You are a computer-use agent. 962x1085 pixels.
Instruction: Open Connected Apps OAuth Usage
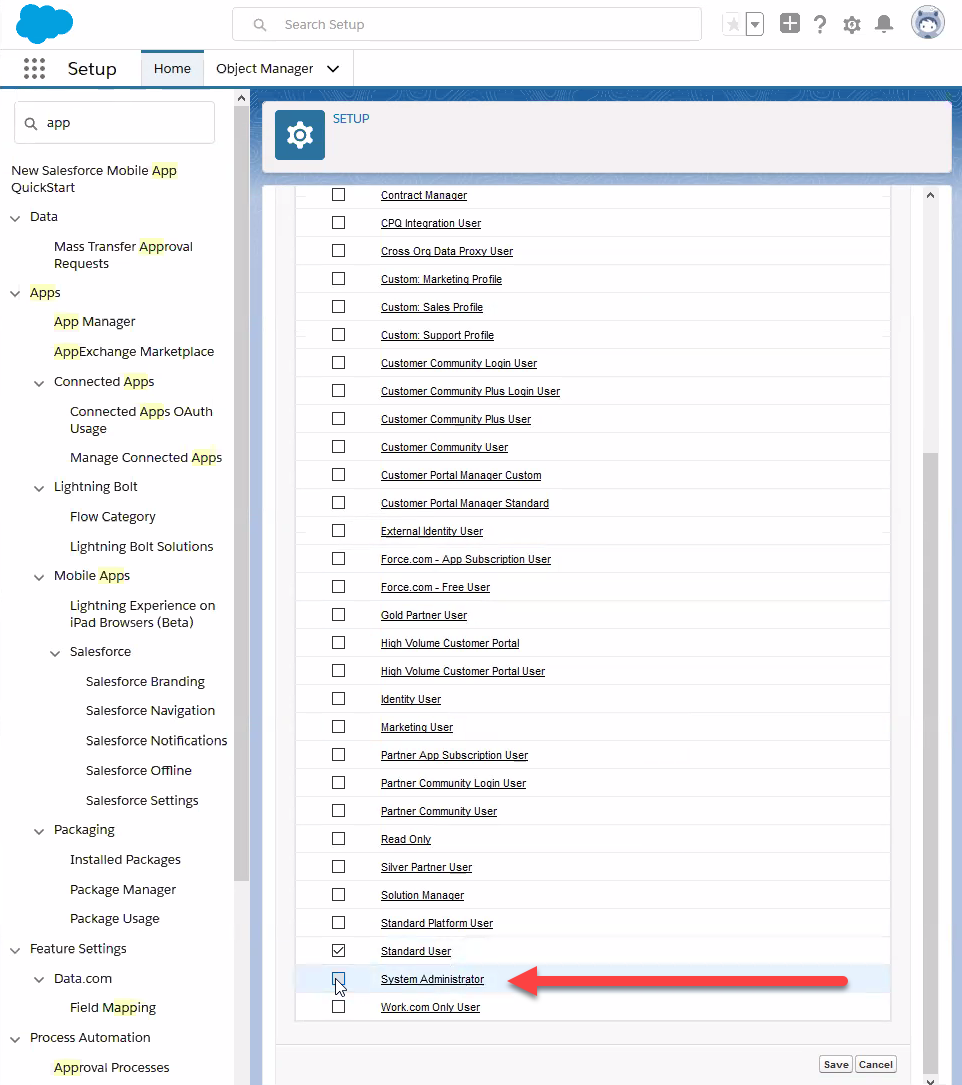[x=141, y=420]
